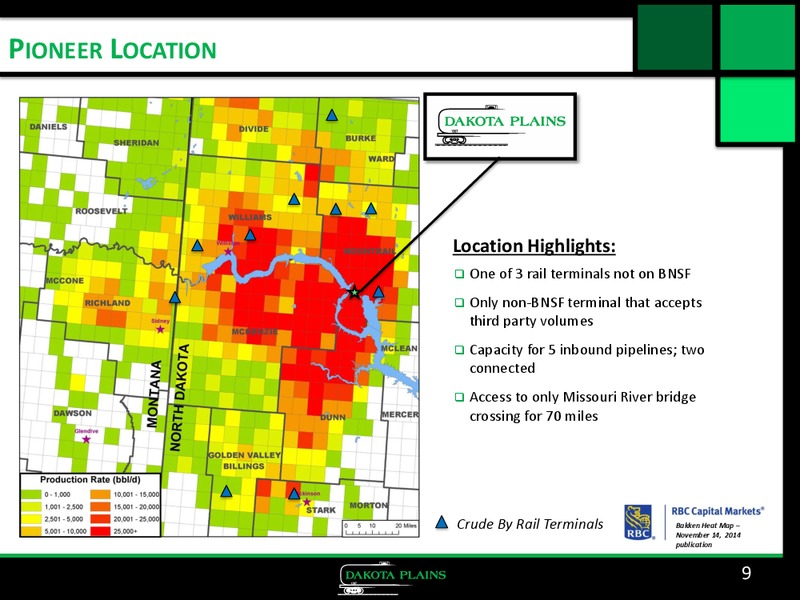
Task: Click the Dakota Plains logo in the footer
Action: click(392, 579)
